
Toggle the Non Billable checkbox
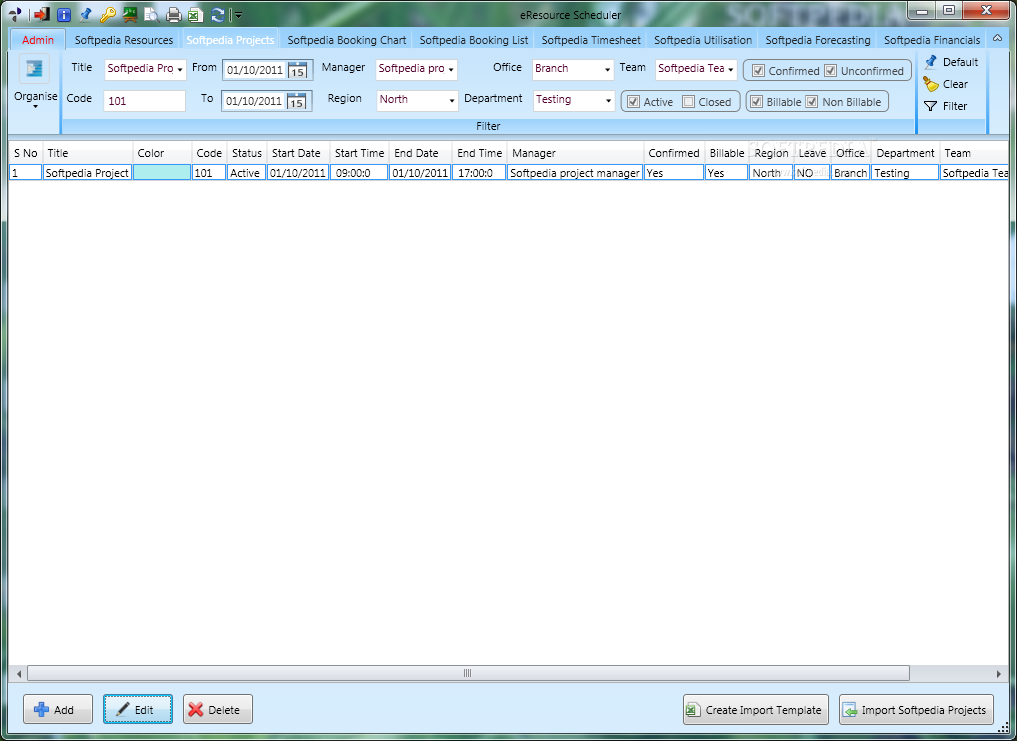812,101
